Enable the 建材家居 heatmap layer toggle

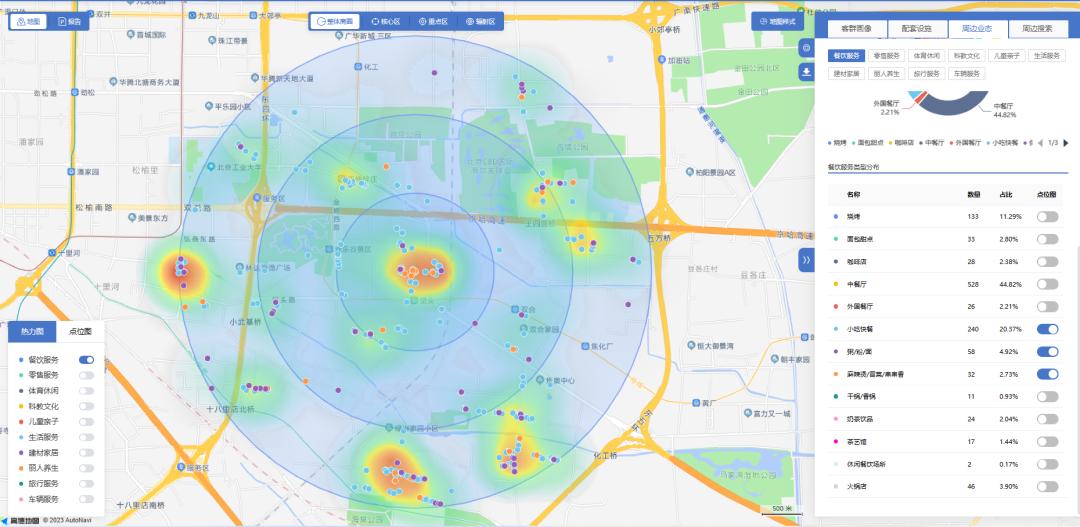[x=87, y=453]
